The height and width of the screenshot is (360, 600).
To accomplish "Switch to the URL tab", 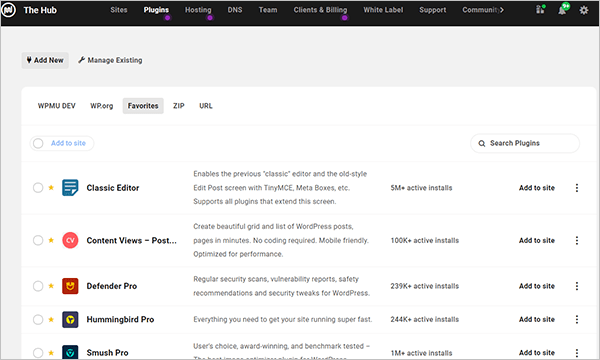I will (205, 106).
